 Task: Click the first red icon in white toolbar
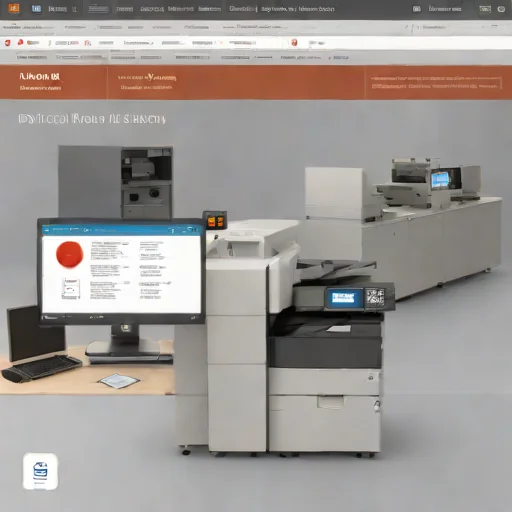(7, 43)
